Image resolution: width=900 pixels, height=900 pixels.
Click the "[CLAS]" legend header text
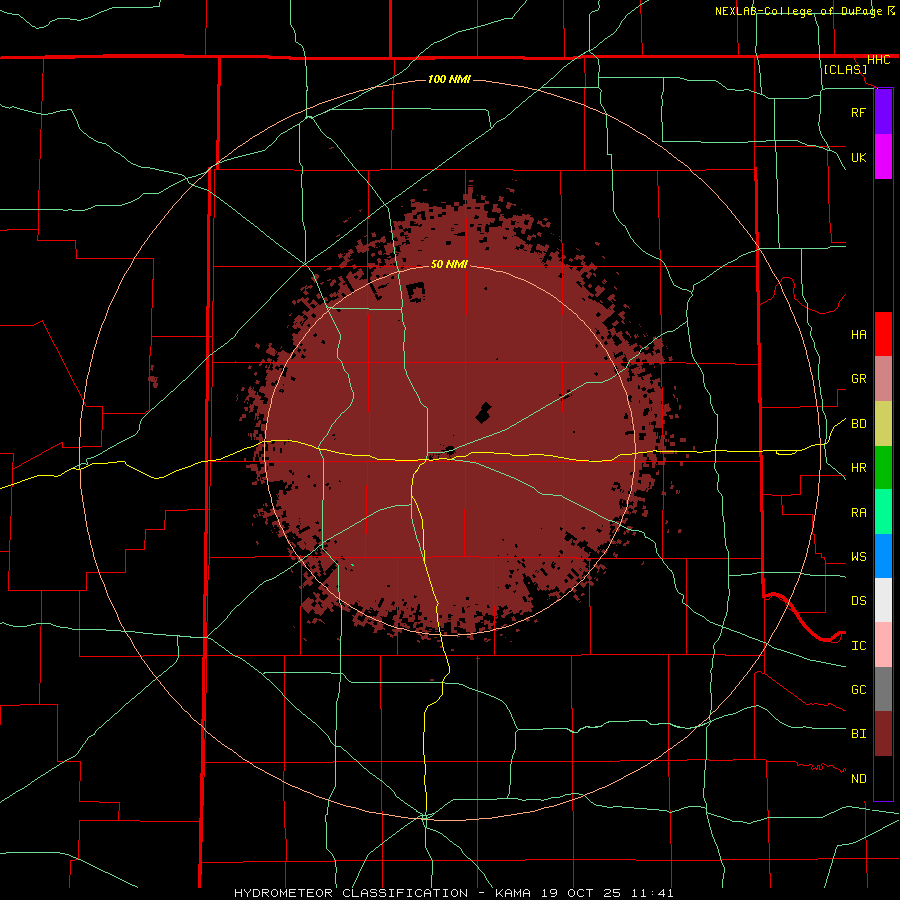pyautogui.click(x=845, y=70)
